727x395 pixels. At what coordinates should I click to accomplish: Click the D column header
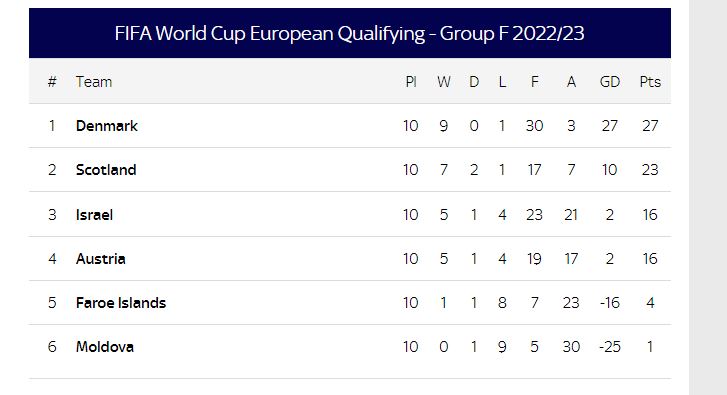(474, 82)
